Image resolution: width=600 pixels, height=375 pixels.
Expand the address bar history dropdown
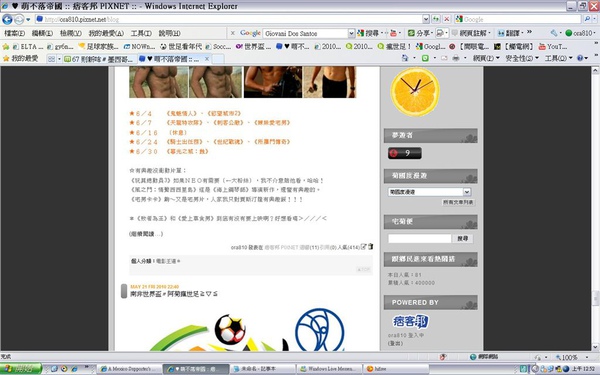tap(426, 19)
